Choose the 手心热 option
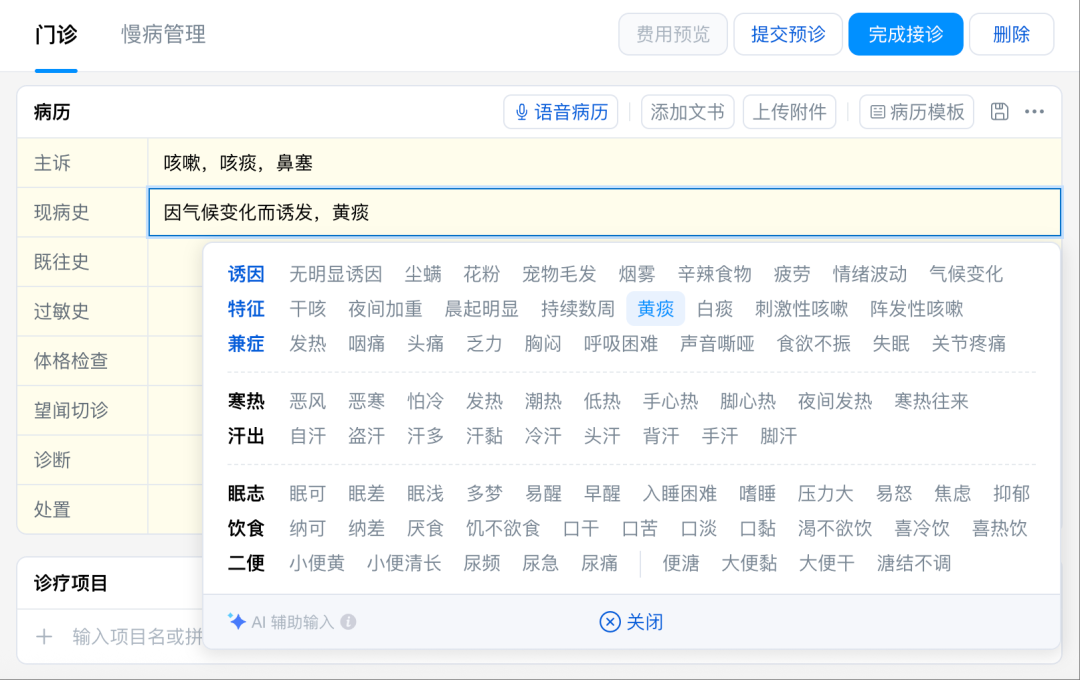The image size is (1080, 680). point(670,401)
